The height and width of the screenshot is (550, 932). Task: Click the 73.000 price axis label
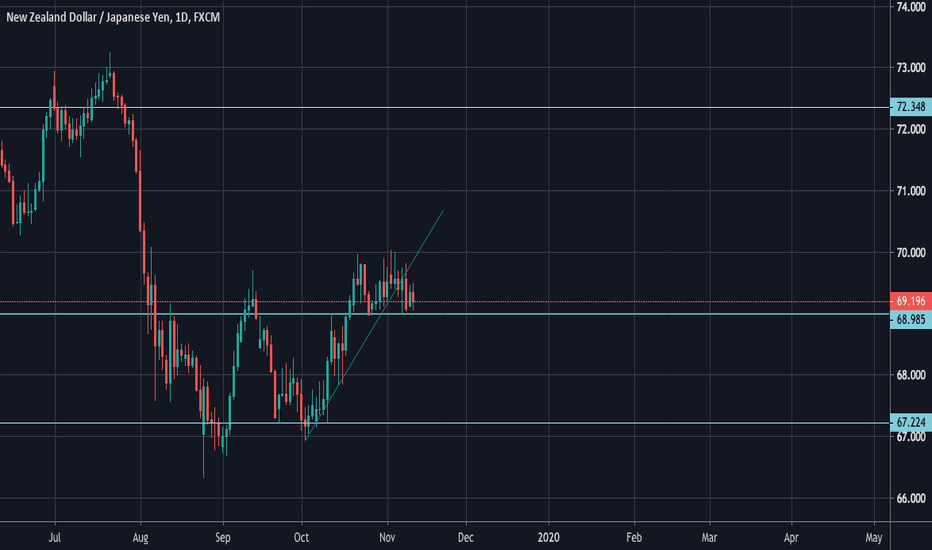pyautogui.click(x=911, y=68)
